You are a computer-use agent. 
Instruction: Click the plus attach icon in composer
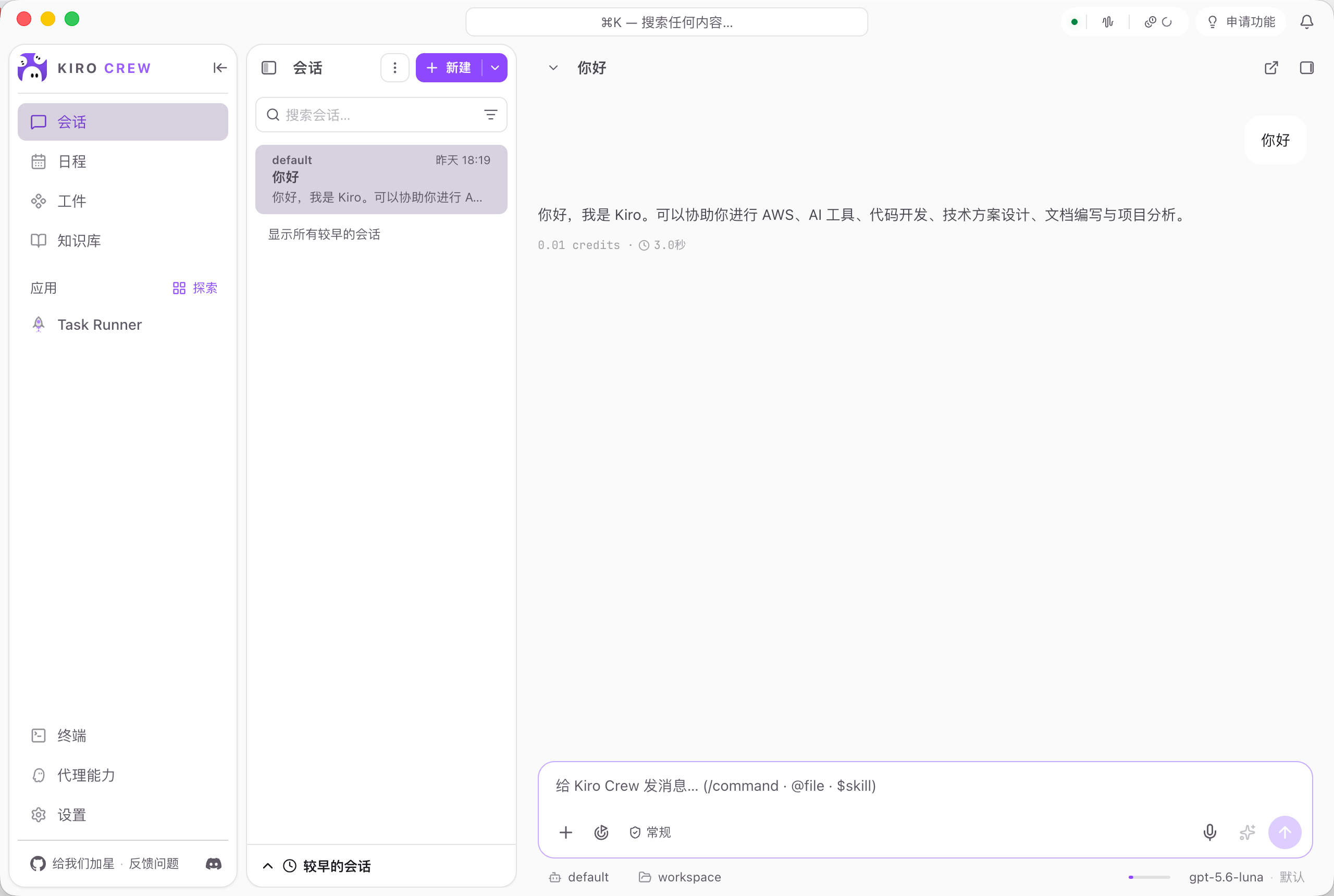point(566,832)
